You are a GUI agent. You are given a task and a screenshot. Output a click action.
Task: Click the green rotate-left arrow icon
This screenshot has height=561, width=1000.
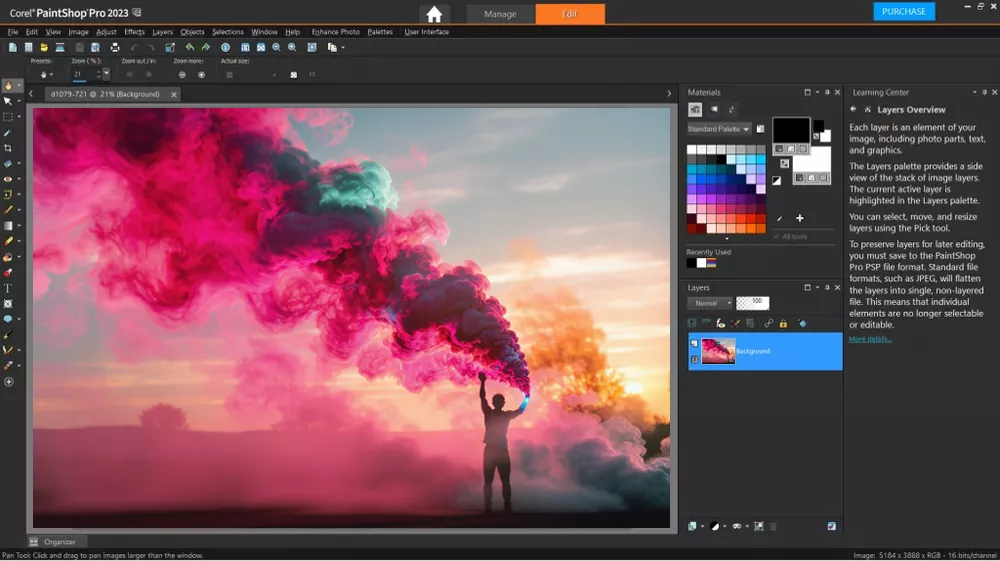pos(189,47)
